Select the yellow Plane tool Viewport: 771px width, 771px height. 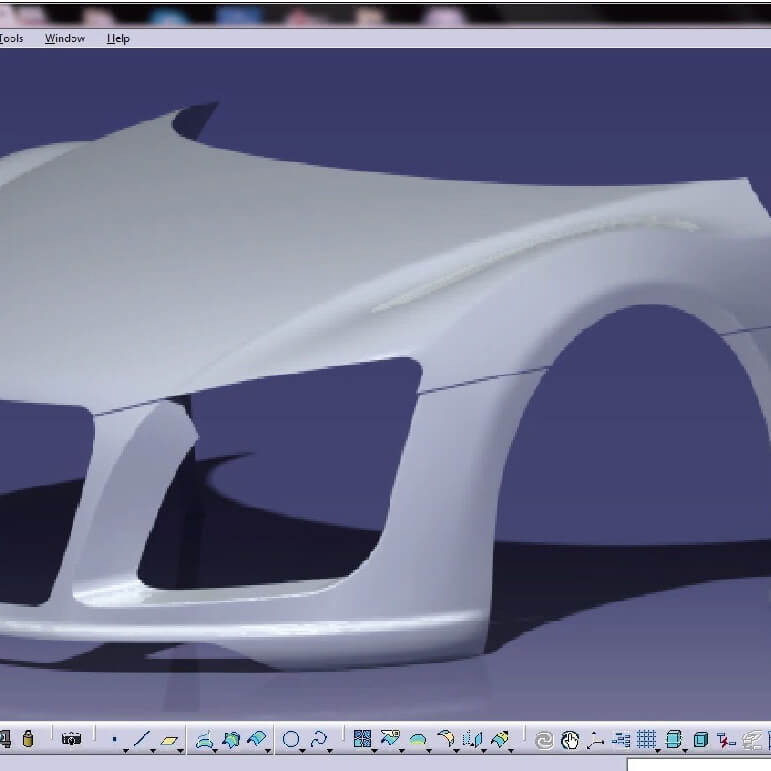pyautogui.click(x=169, y=740)
